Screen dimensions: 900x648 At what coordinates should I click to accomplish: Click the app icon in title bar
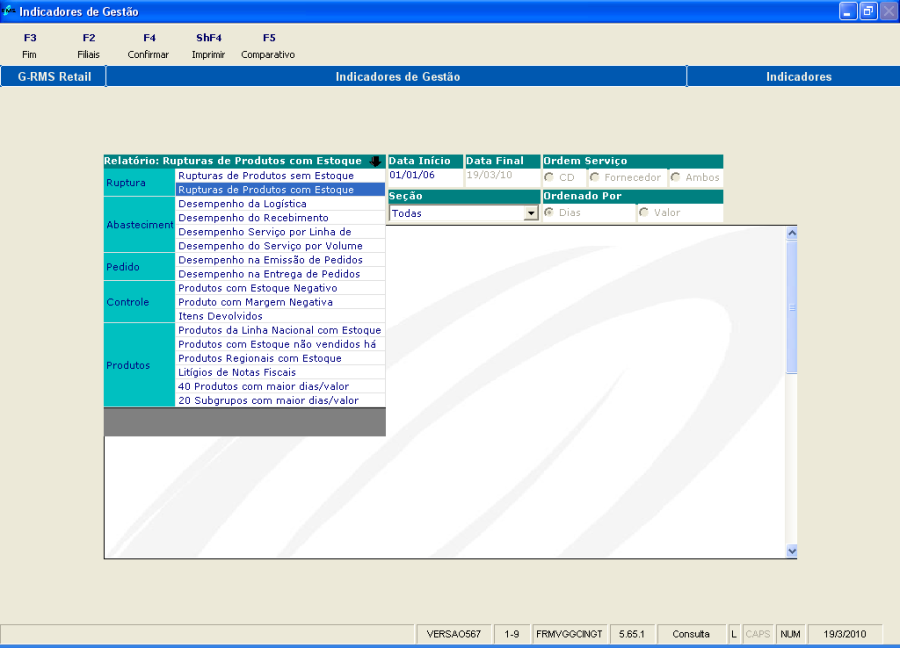coord(9,10)
